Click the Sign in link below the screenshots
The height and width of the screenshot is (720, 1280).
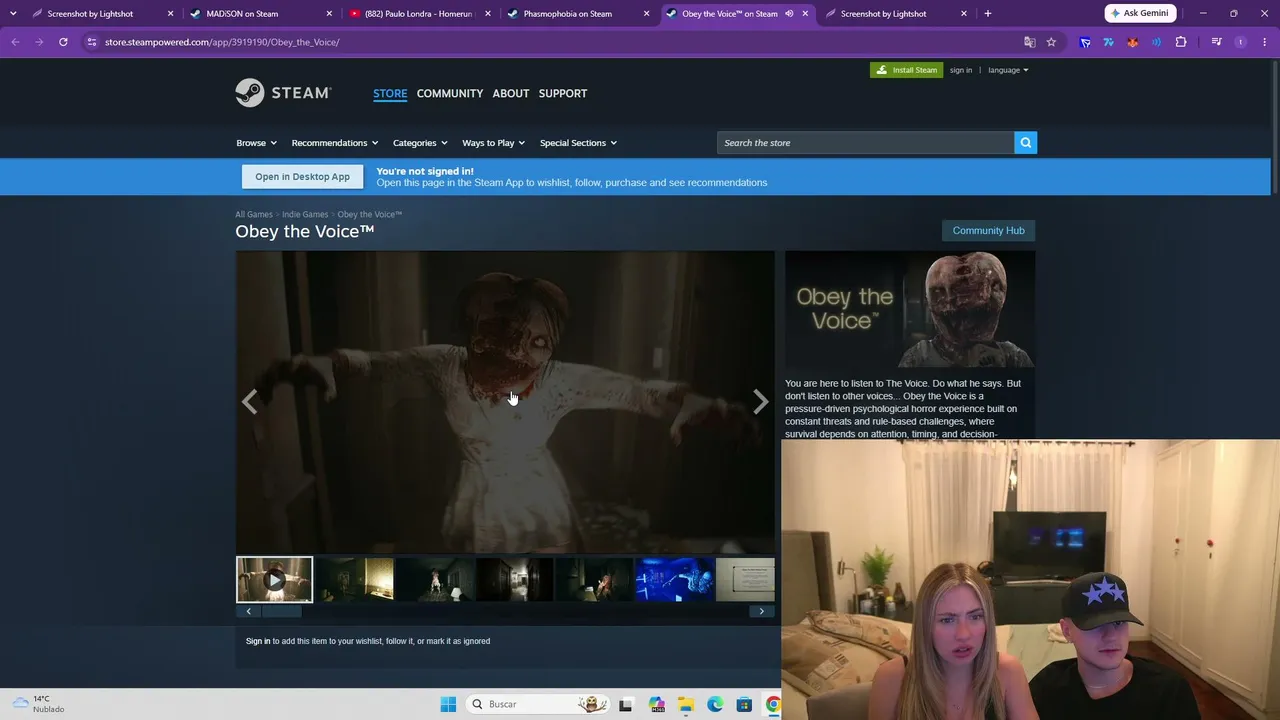pyautogui.click(x=258, y=641)
